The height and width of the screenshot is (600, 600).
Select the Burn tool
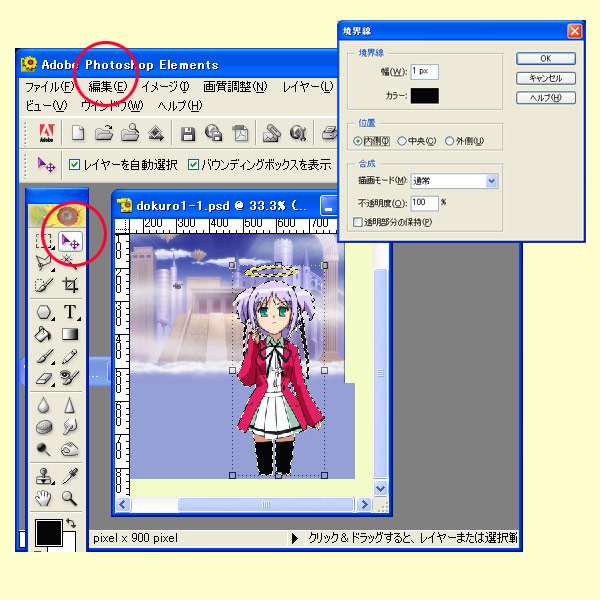coord(70,449)
